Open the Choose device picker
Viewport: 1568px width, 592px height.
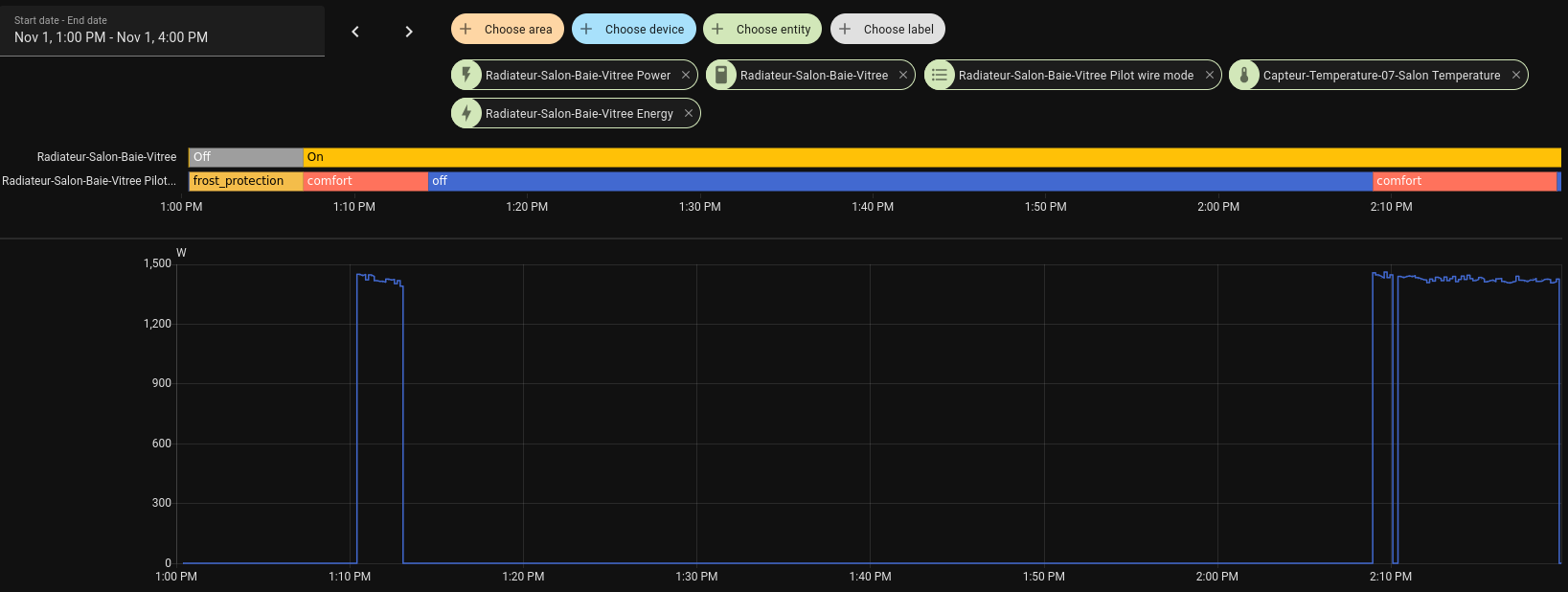tap(633, 29)
